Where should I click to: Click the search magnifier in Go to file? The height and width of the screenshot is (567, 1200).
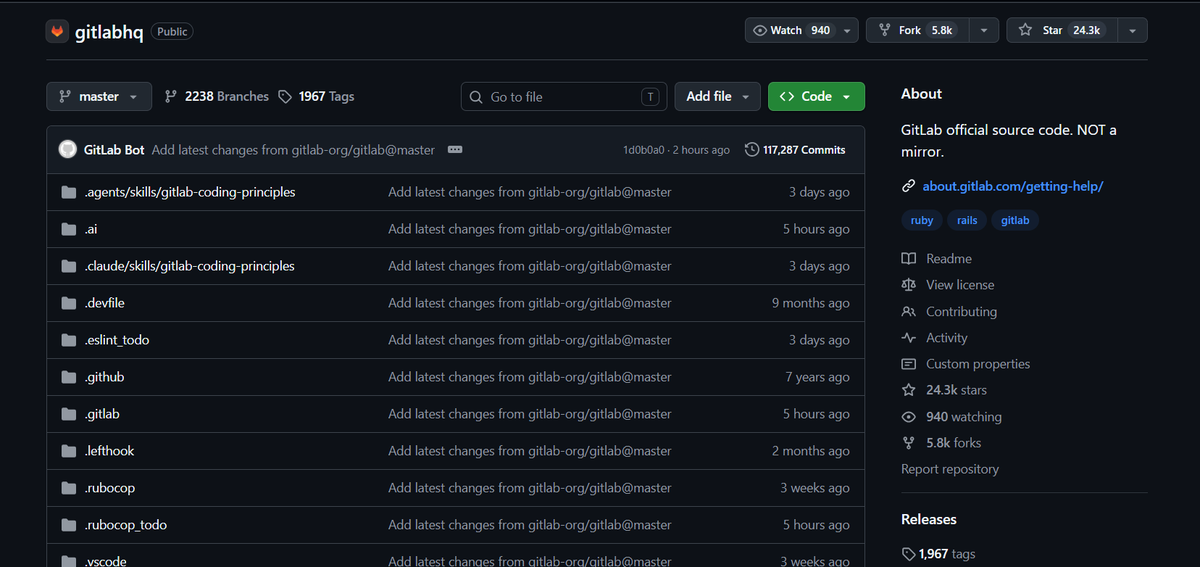coord(476,97)
